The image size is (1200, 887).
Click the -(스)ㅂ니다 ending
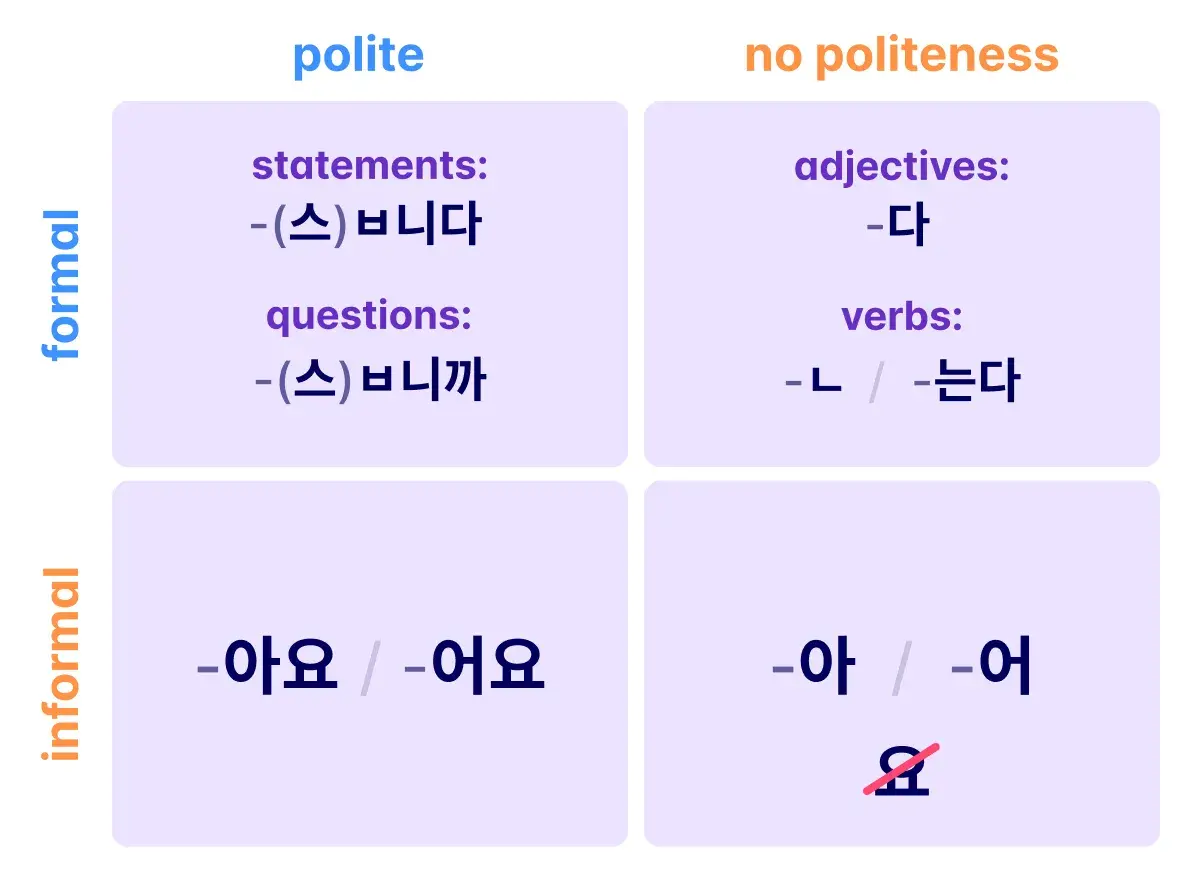pyautogui.click(x=366, y=226)
